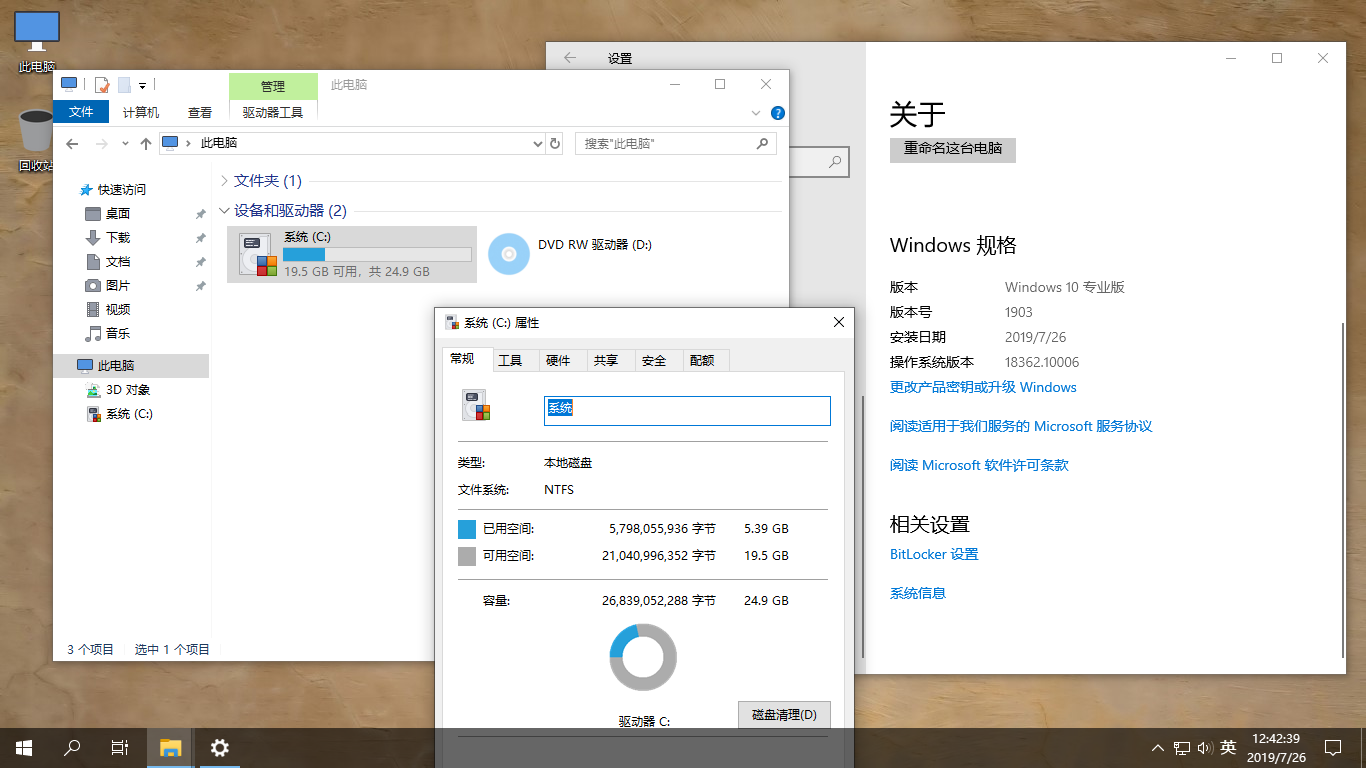Expand the 文件夹 group

pos(224,181)
